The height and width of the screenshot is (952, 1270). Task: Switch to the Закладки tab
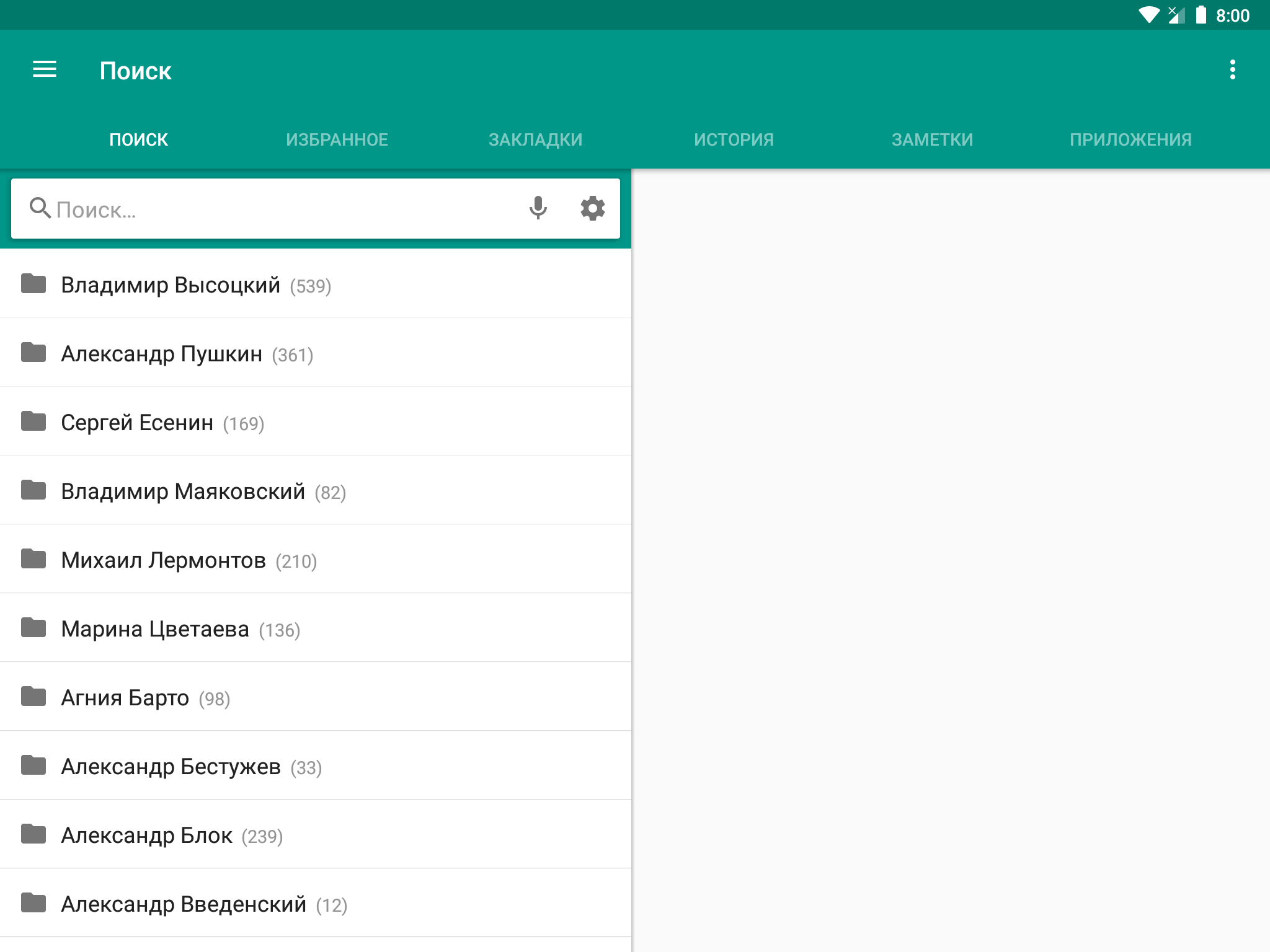coord(535,139)
